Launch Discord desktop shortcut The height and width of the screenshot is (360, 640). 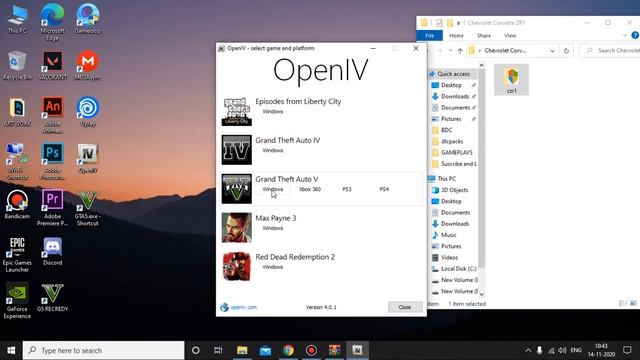click(52, 251)
